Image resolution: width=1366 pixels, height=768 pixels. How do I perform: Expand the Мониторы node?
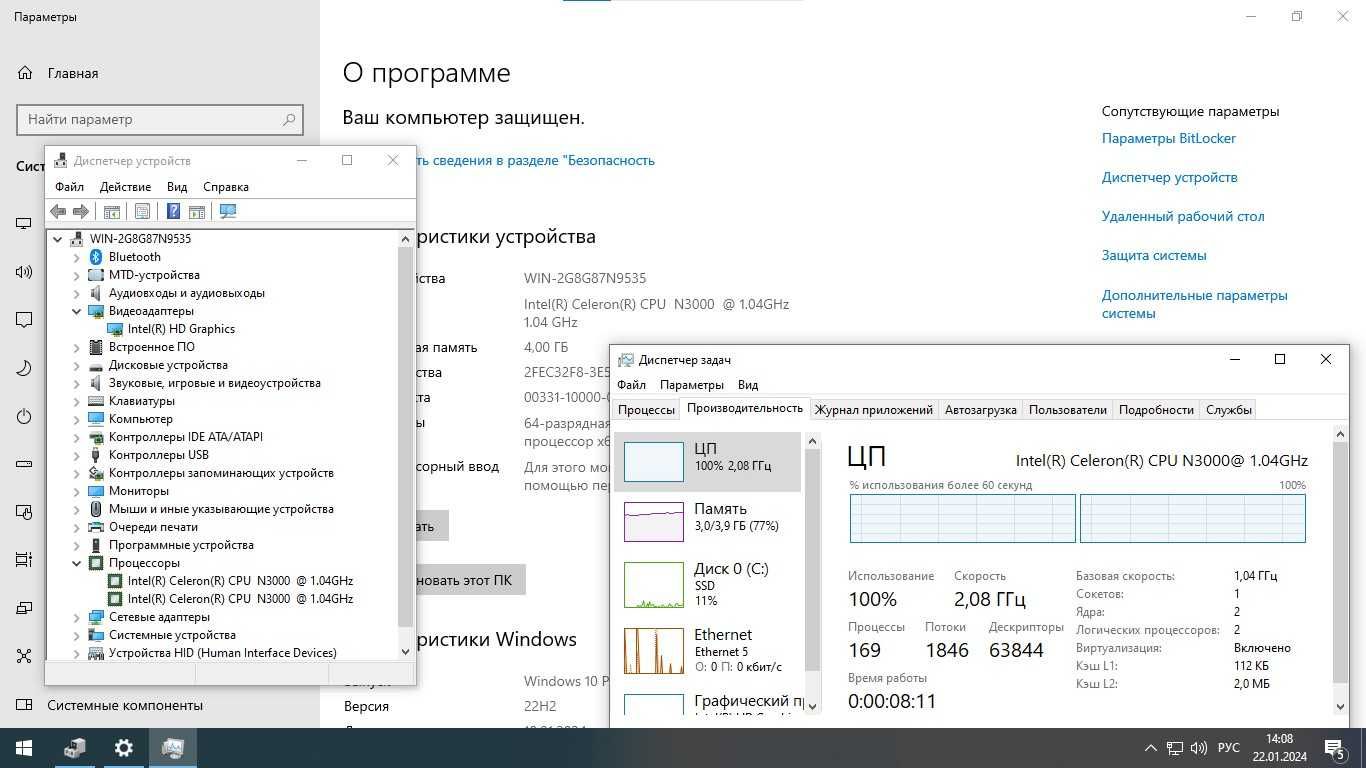77,491
